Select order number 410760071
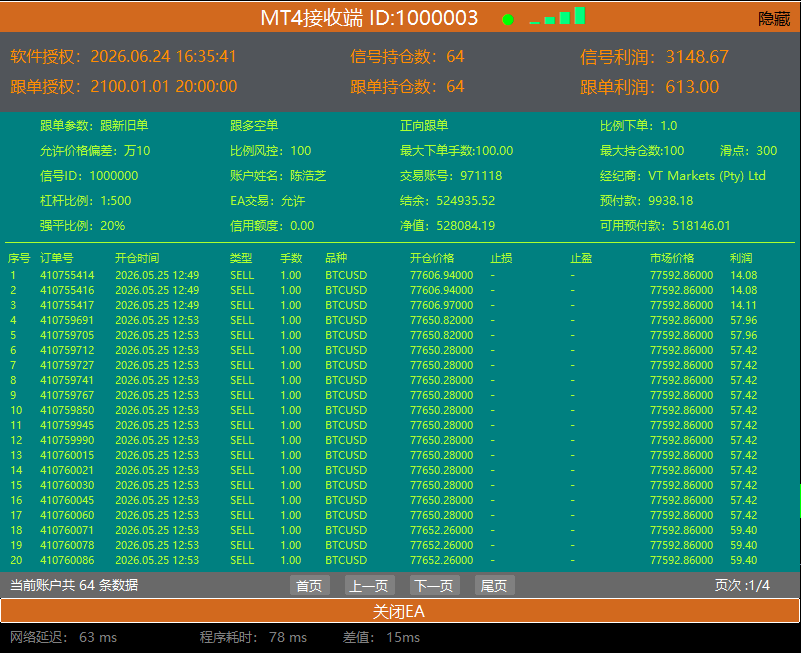Viewport: 801px width, 653px height. click(67, 530)
